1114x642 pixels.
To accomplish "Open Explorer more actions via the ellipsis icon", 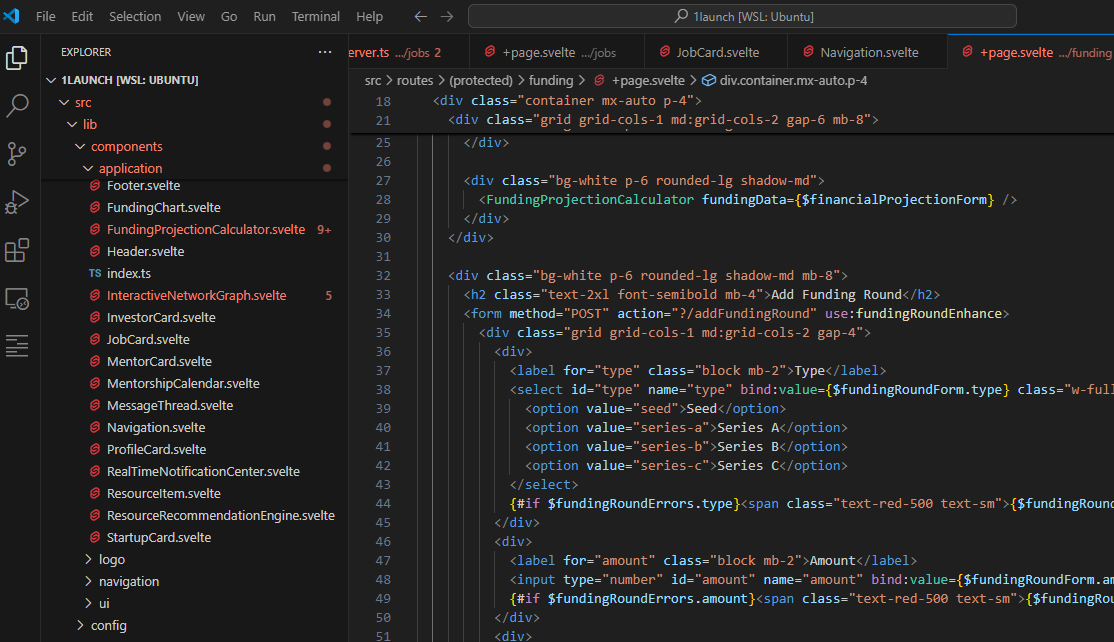I will (x=325, y=51).
